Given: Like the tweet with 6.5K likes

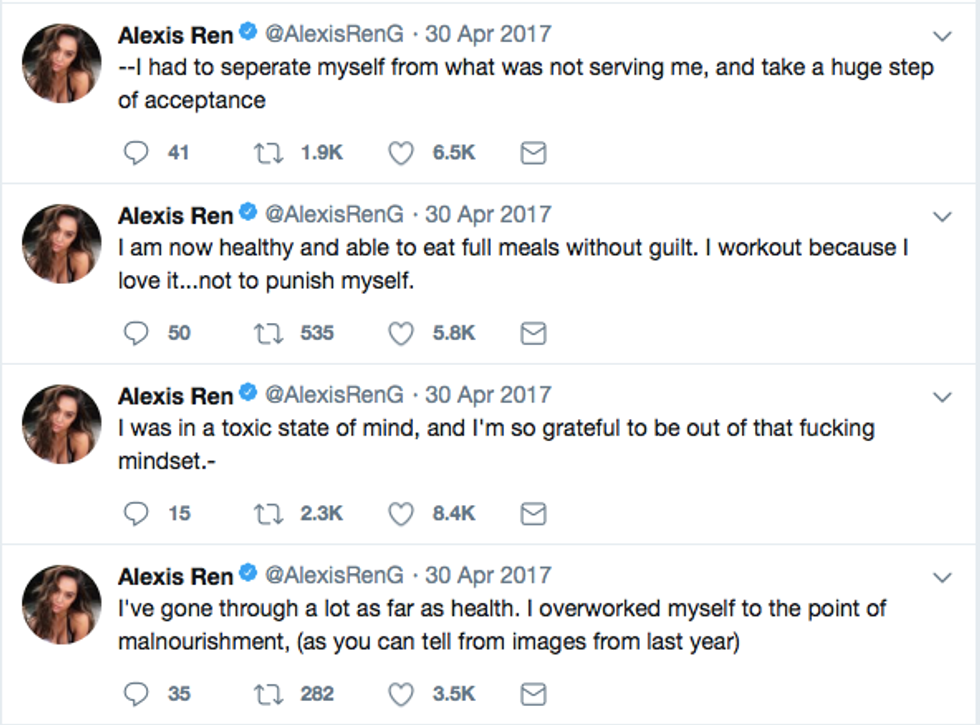Looking at the screenshot, I should point(401,153).
